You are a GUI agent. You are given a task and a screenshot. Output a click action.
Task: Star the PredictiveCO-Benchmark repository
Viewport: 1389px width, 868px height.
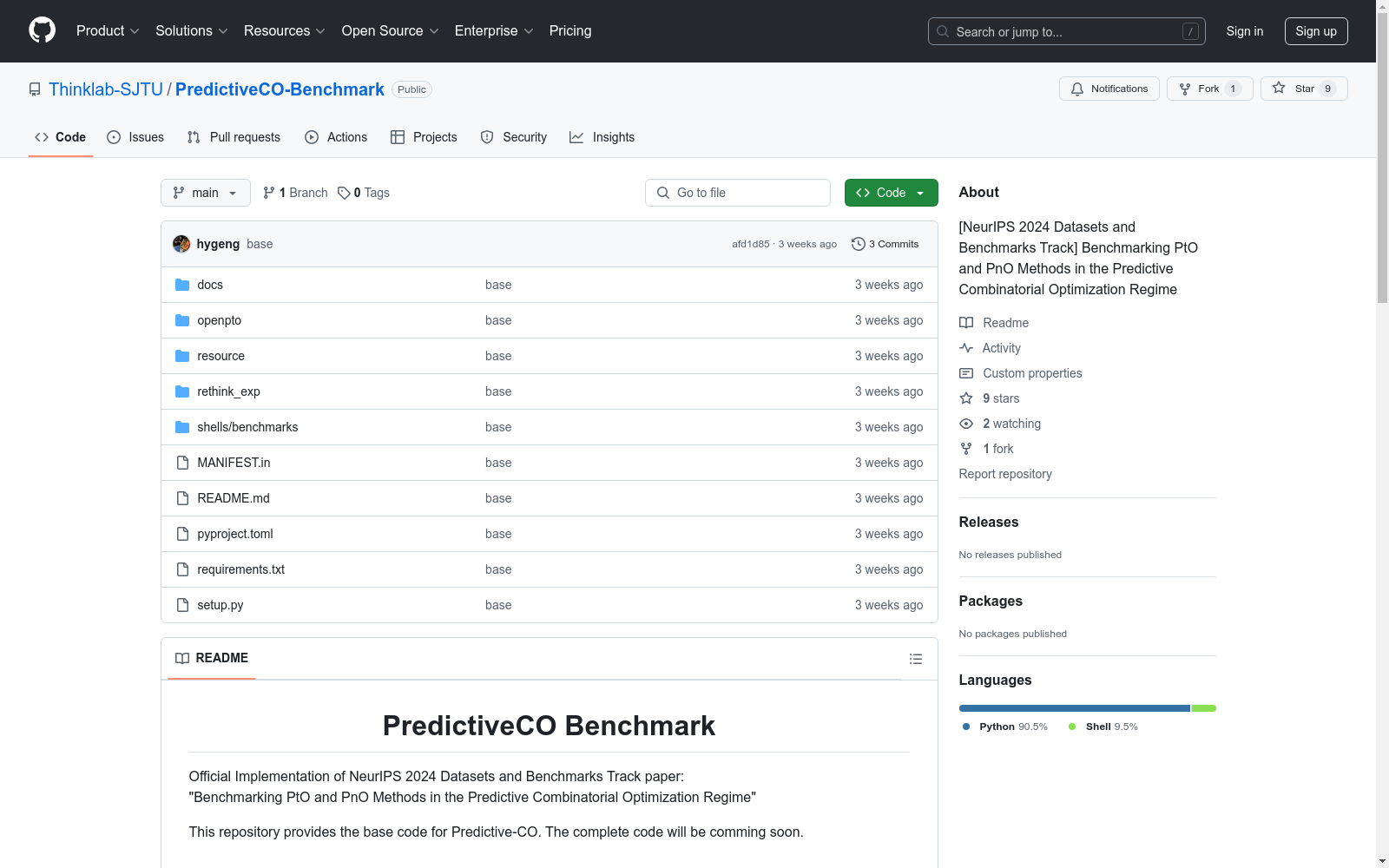[1304, 89]
